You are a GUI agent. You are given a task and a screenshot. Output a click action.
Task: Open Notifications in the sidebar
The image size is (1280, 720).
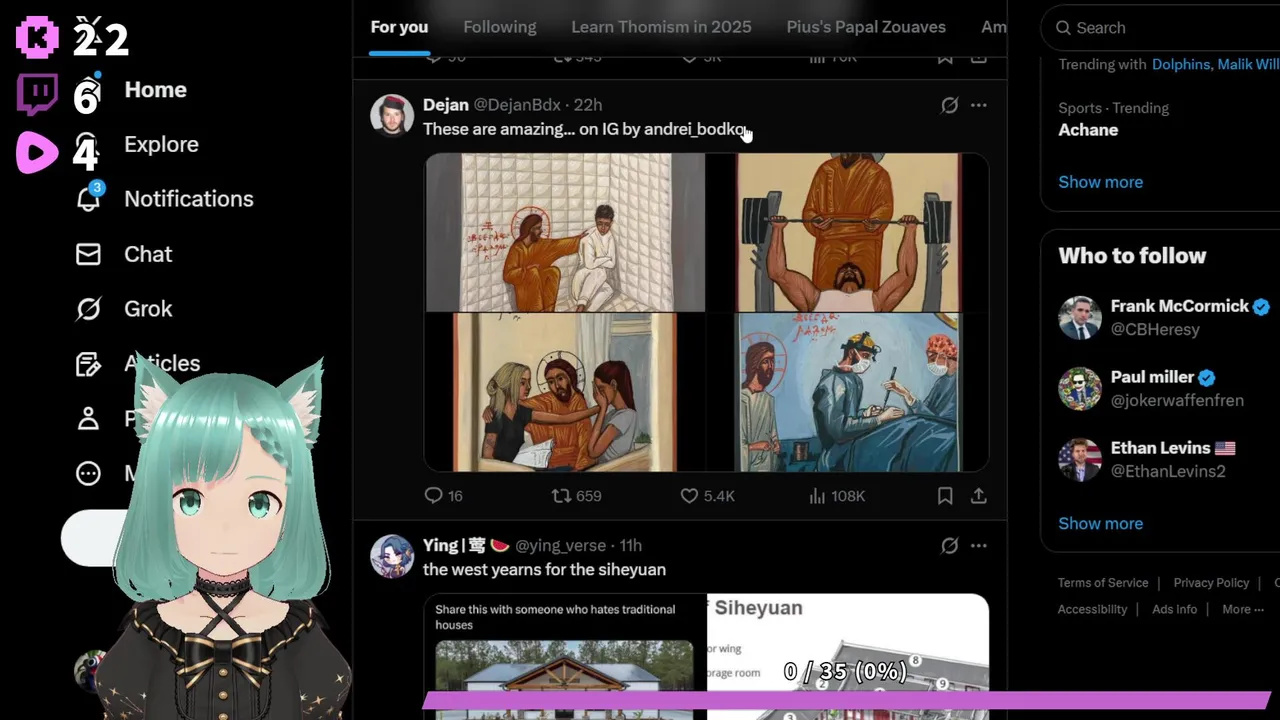[188, 199]
